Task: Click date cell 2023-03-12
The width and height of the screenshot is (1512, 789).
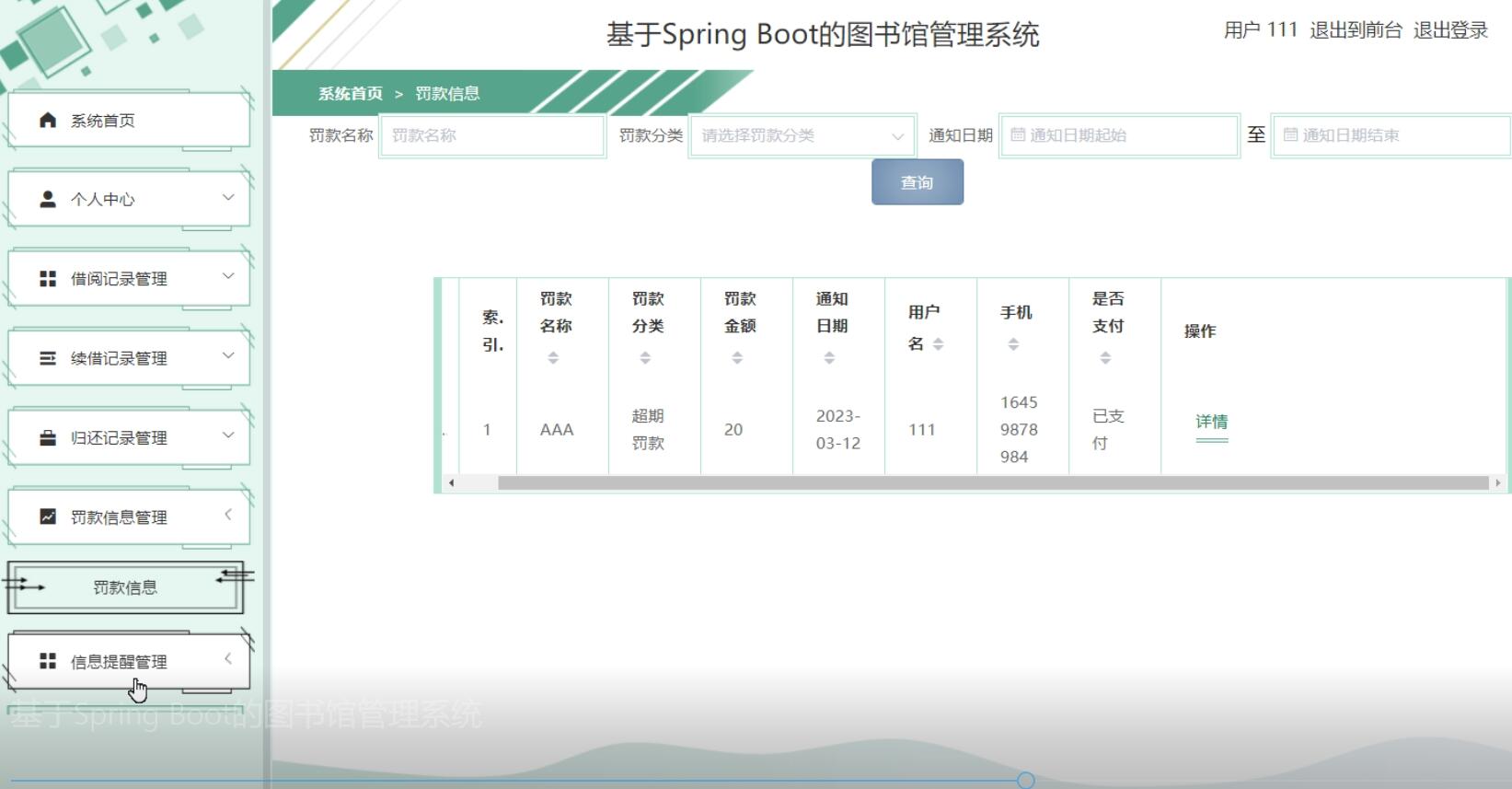Action: tap(838, 429)
